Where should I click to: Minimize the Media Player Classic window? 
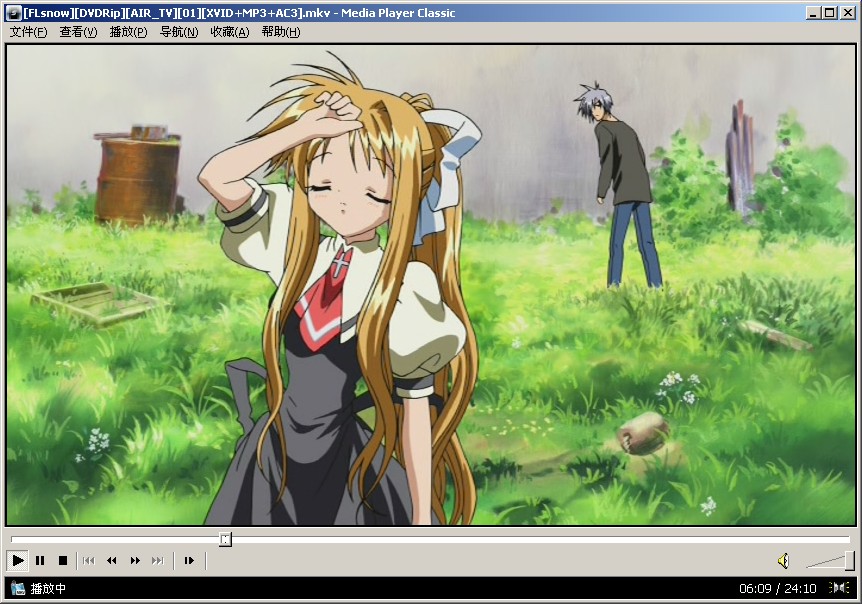point(814,13)
